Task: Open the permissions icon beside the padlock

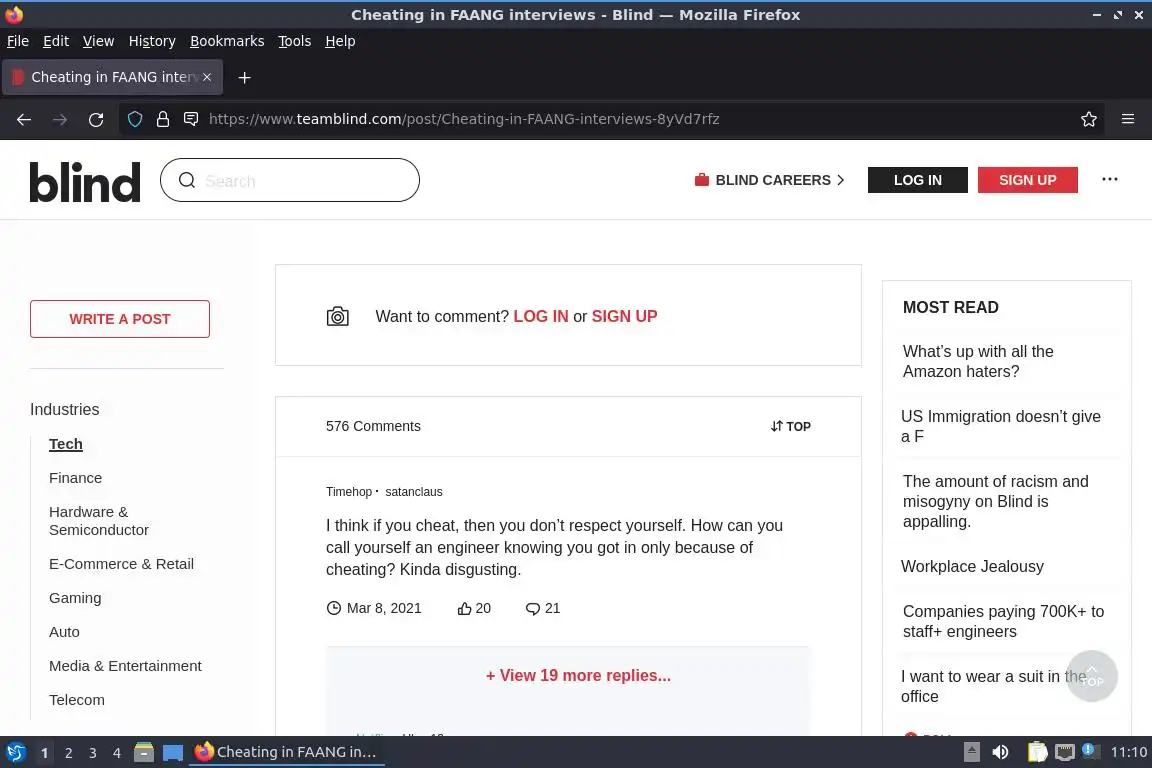Action: pyautogui.click(x=191, y=119)
